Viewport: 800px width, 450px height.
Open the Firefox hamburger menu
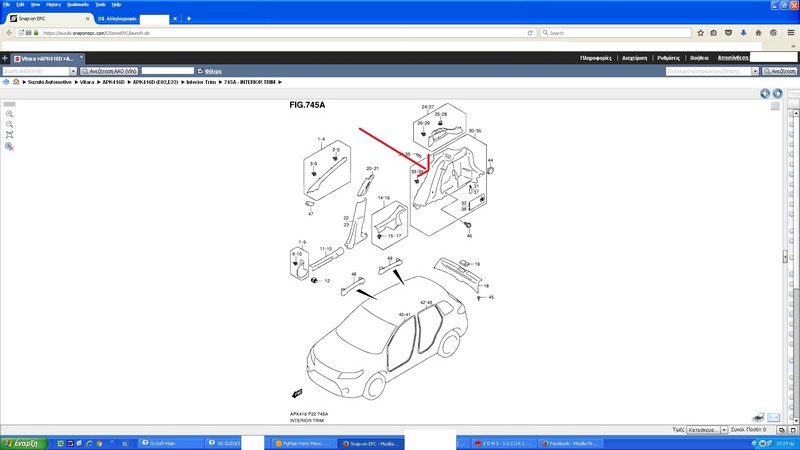click(x=791, y=33)
